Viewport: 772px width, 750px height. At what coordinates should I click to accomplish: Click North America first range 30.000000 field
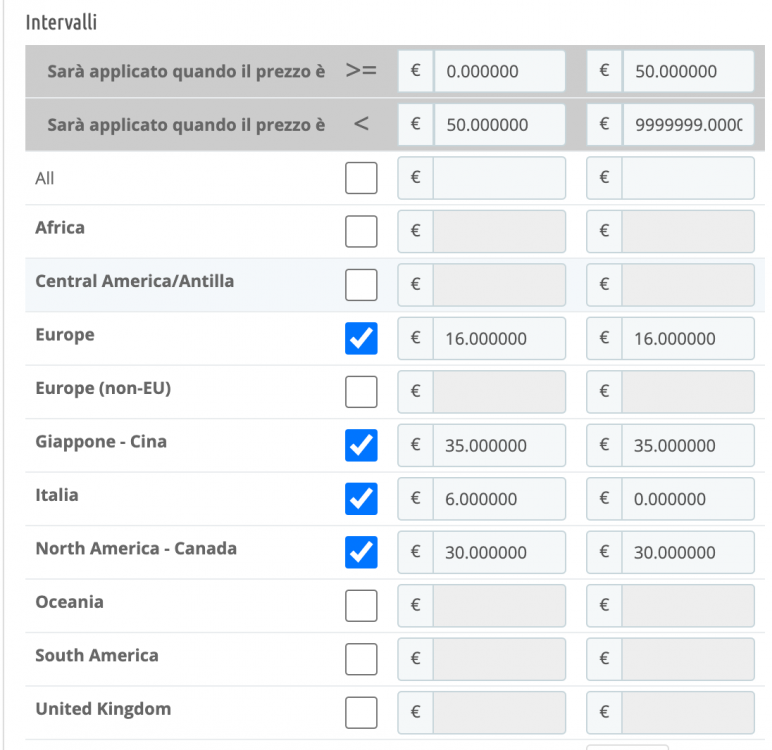point(498,552)
